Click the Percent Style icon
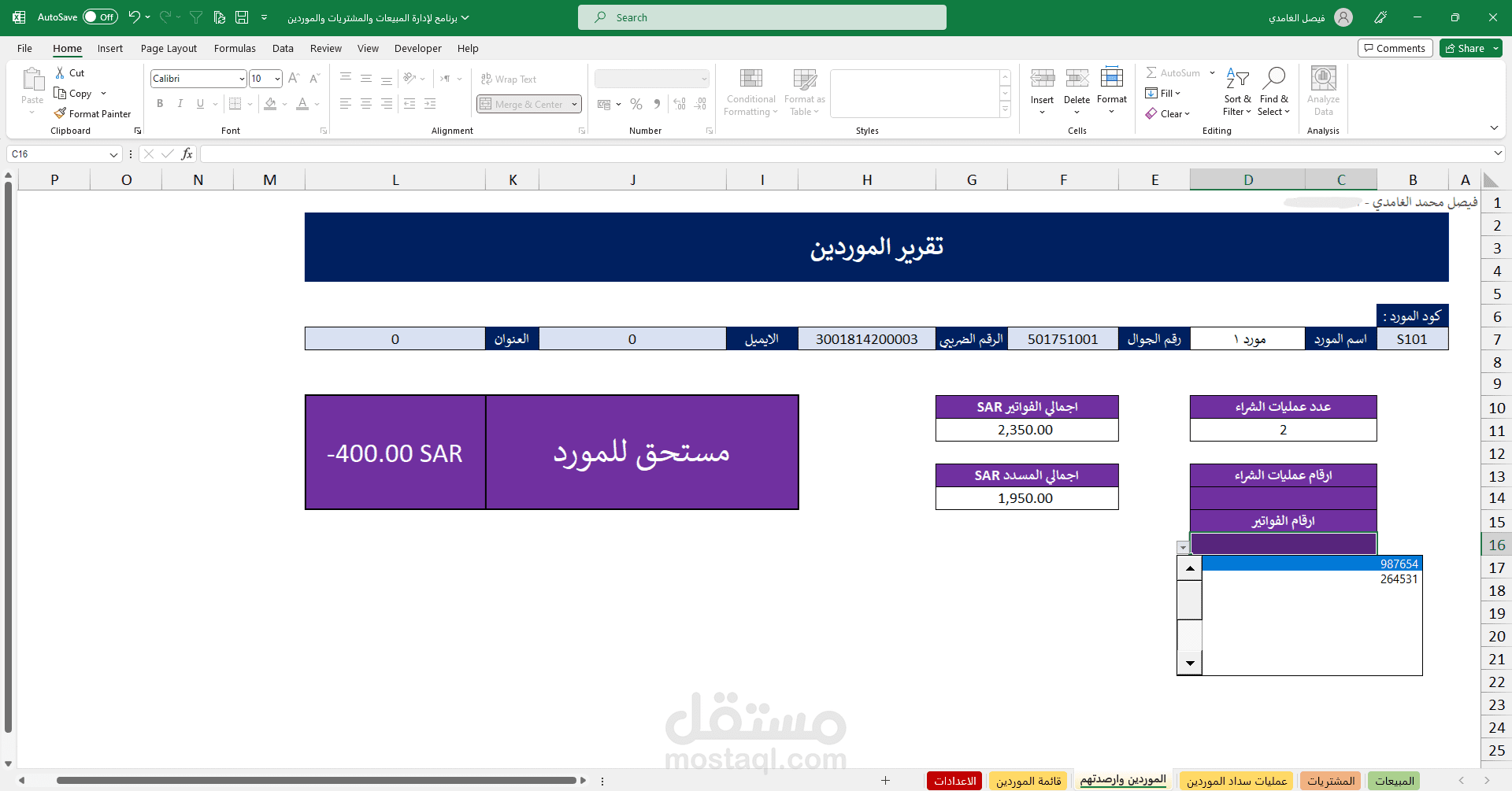This screenshot has height=791, width=1512. click(636, 103)
